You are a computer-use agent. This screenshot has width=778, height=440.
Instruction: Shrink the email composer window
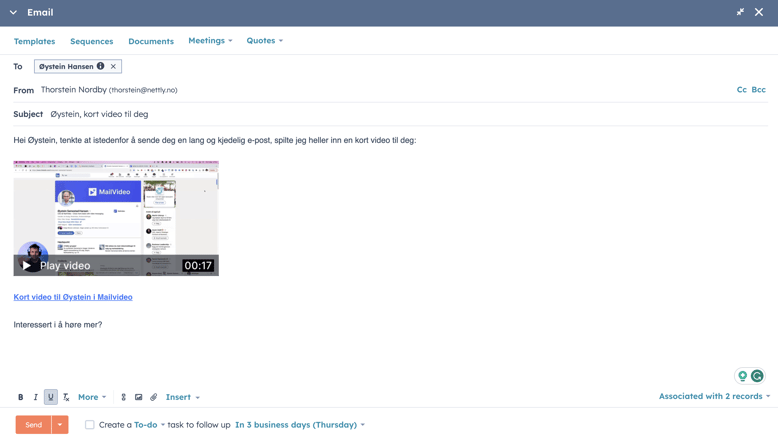coord(740,12)
